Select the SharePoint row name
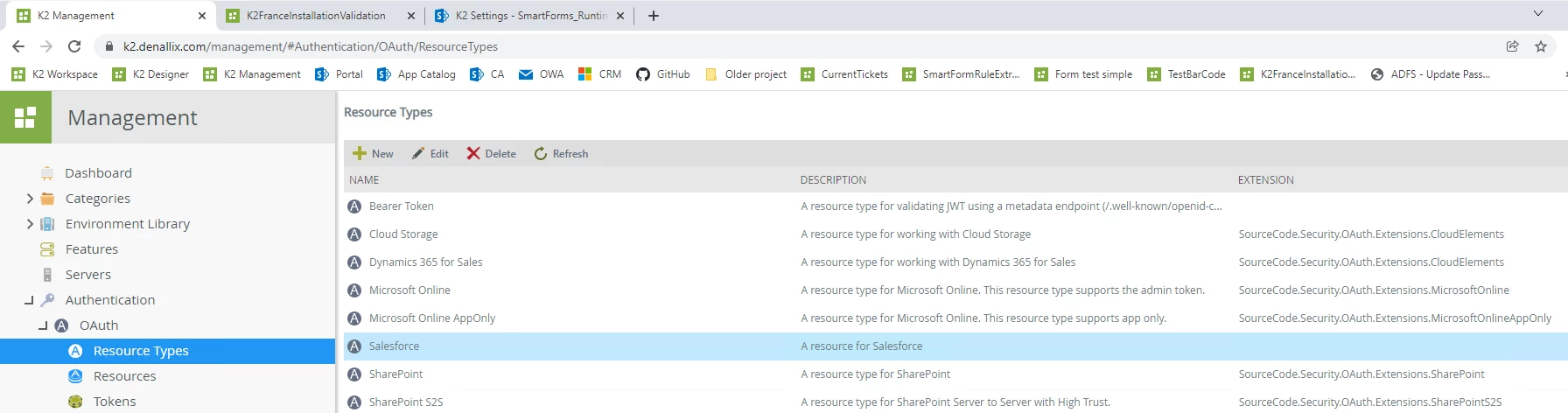 point(395,374)
